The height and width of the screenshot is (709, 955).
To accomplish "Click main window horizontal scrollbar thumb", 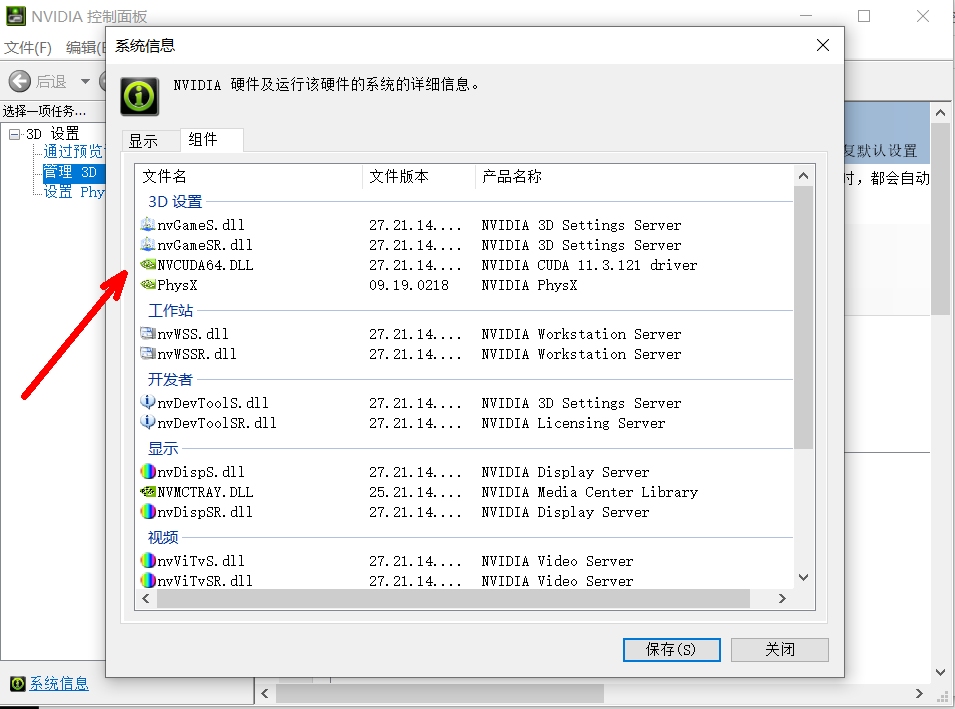I will click(440, 693).
